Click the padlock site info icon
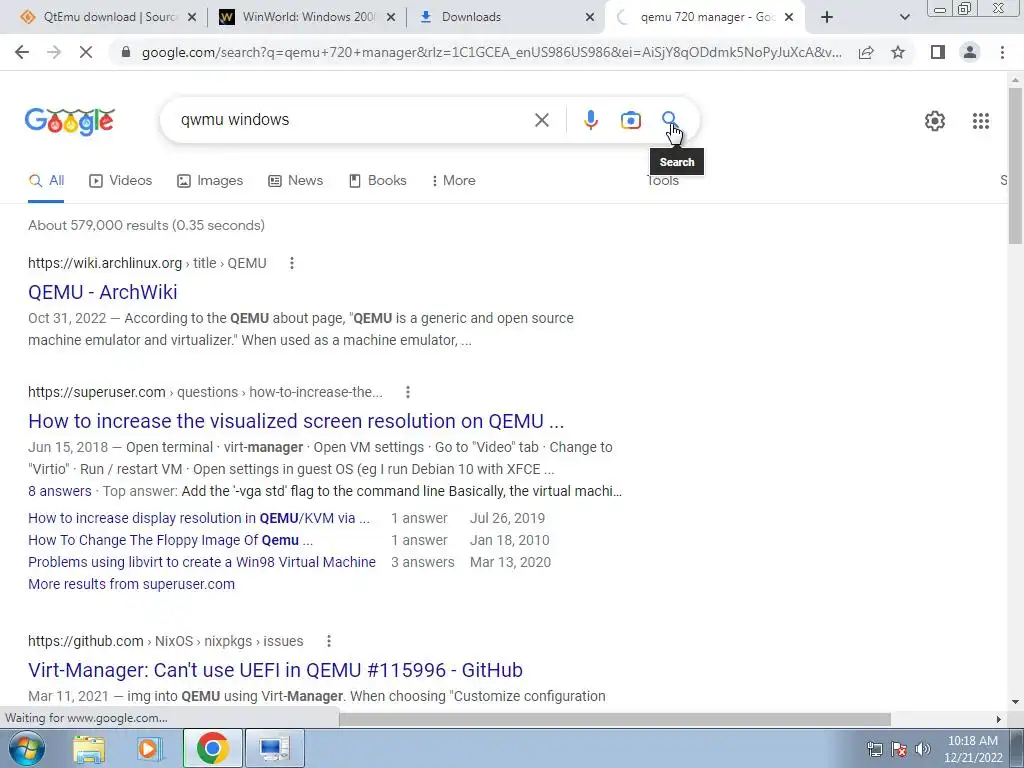1024x768 pixels. pos(126,52)
